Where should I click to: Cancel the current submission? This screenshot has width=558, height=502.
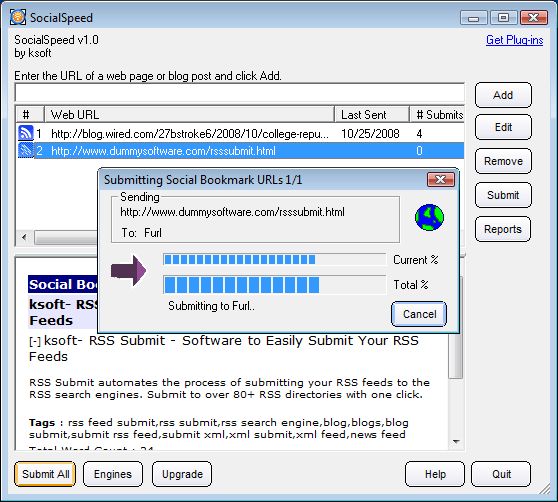click(419, 314)
